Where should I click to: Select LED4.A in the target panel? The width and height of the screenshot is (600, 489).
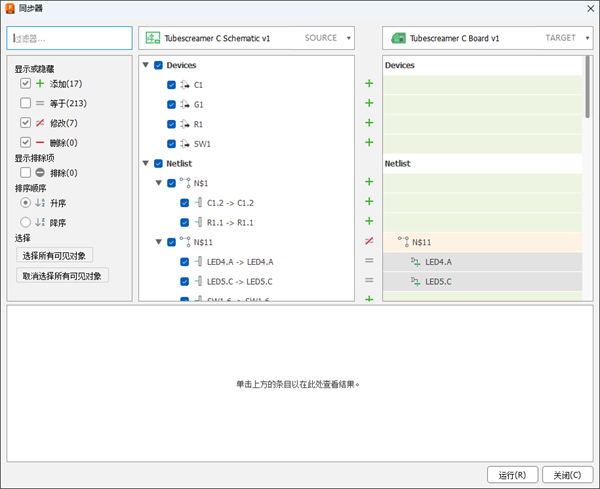click(x=439, y=262)
